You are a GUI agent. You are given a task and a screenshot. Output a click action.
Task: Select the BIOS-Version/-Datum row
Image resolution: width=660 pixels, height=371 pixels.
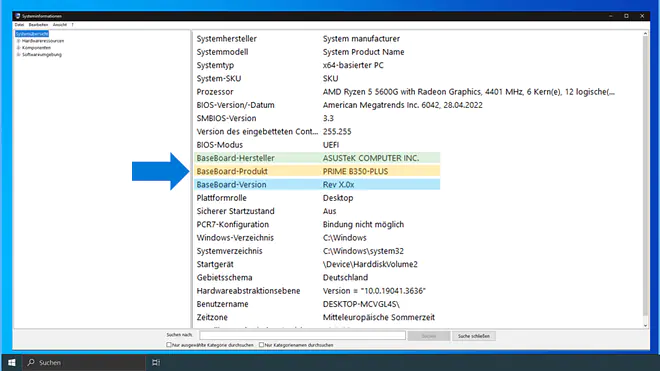418,105
